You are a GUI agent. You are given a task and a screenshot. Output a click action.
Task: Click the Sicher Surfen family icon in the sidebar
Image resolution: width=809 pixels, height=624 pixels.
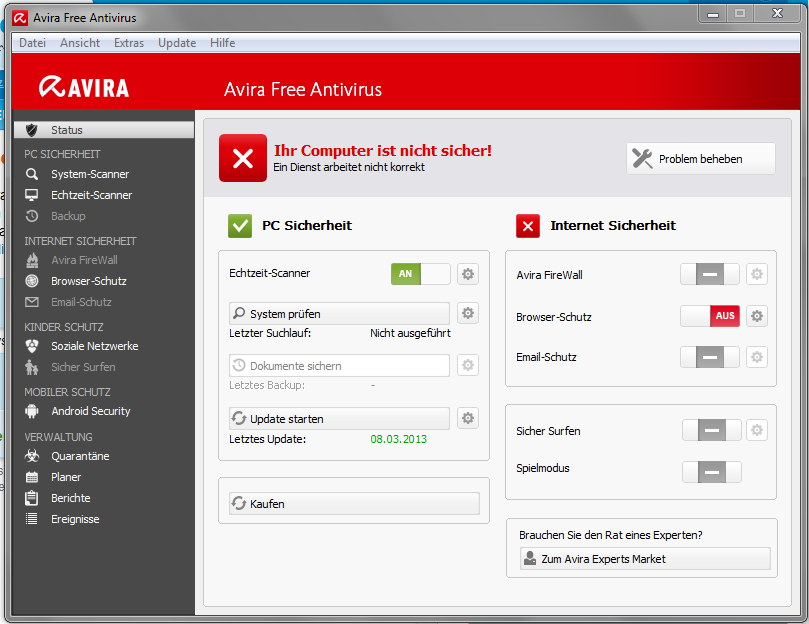[31, 367]
